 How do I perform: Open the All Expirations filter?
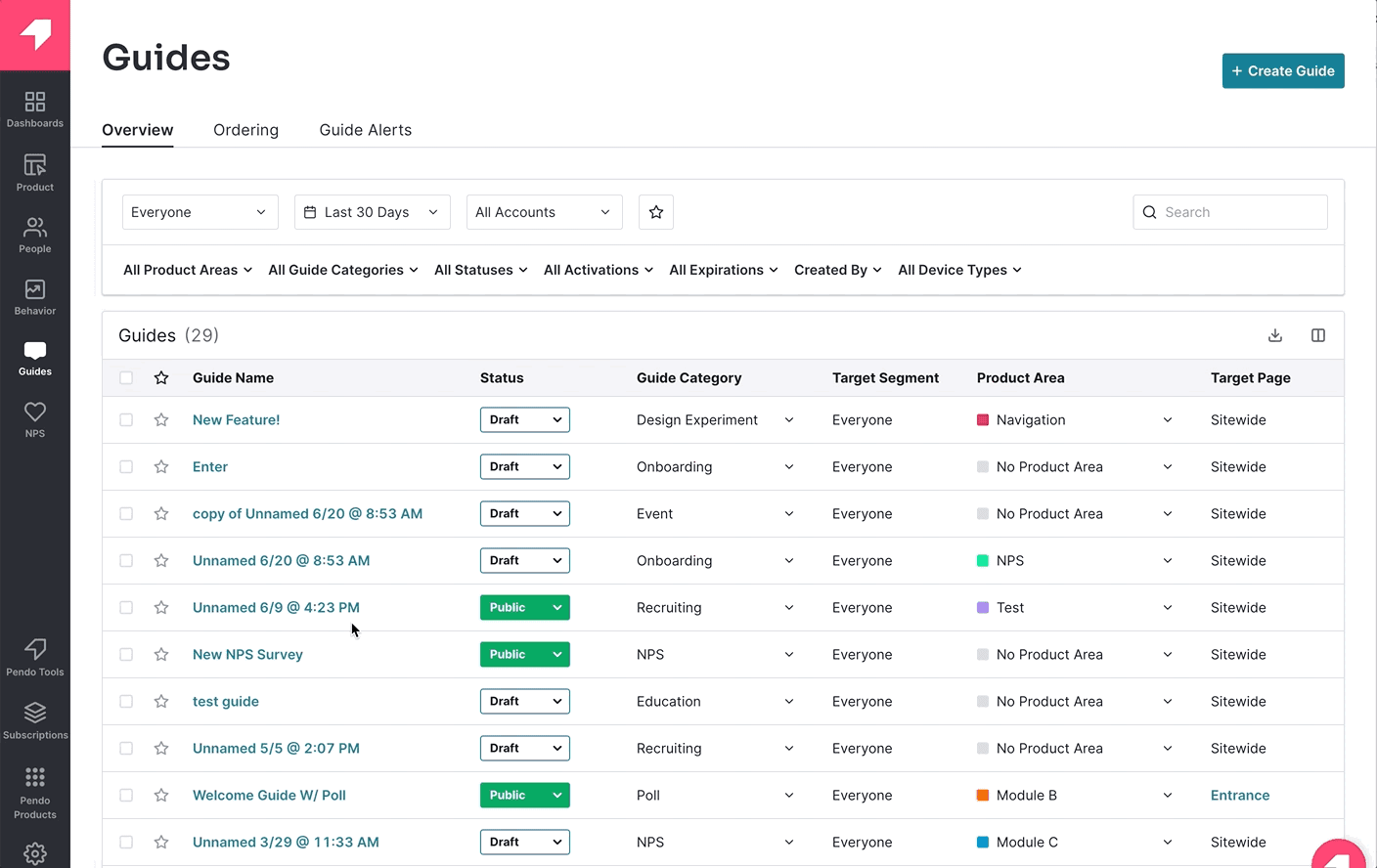(724, 270)
